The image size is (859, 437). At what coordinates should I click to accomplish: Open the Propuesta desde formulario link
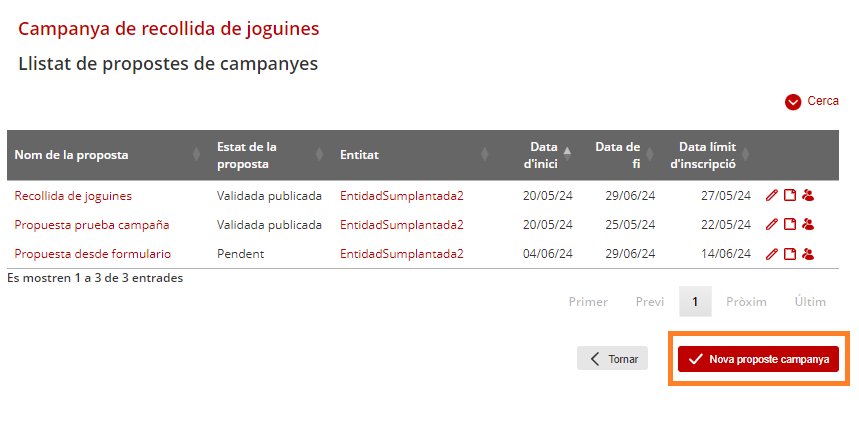tap(93, 254)
